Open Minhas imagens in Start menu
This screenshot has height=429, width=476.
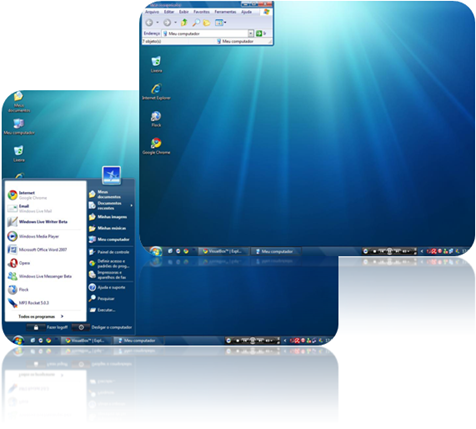coord(108,217)
